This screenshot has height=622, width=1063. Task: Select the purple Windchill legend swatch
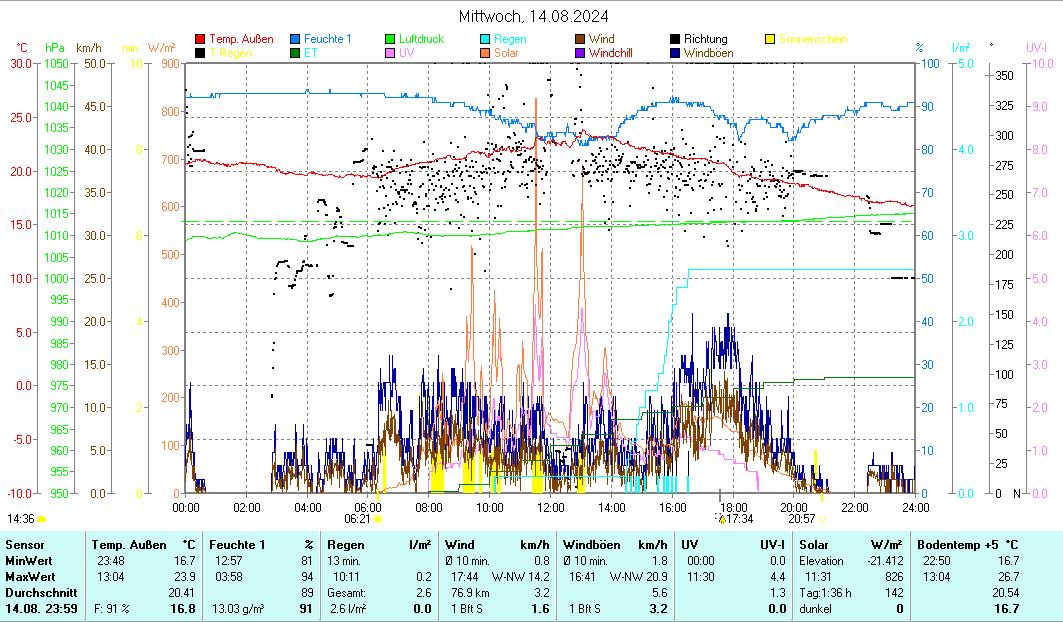click(x=580, y=53)
